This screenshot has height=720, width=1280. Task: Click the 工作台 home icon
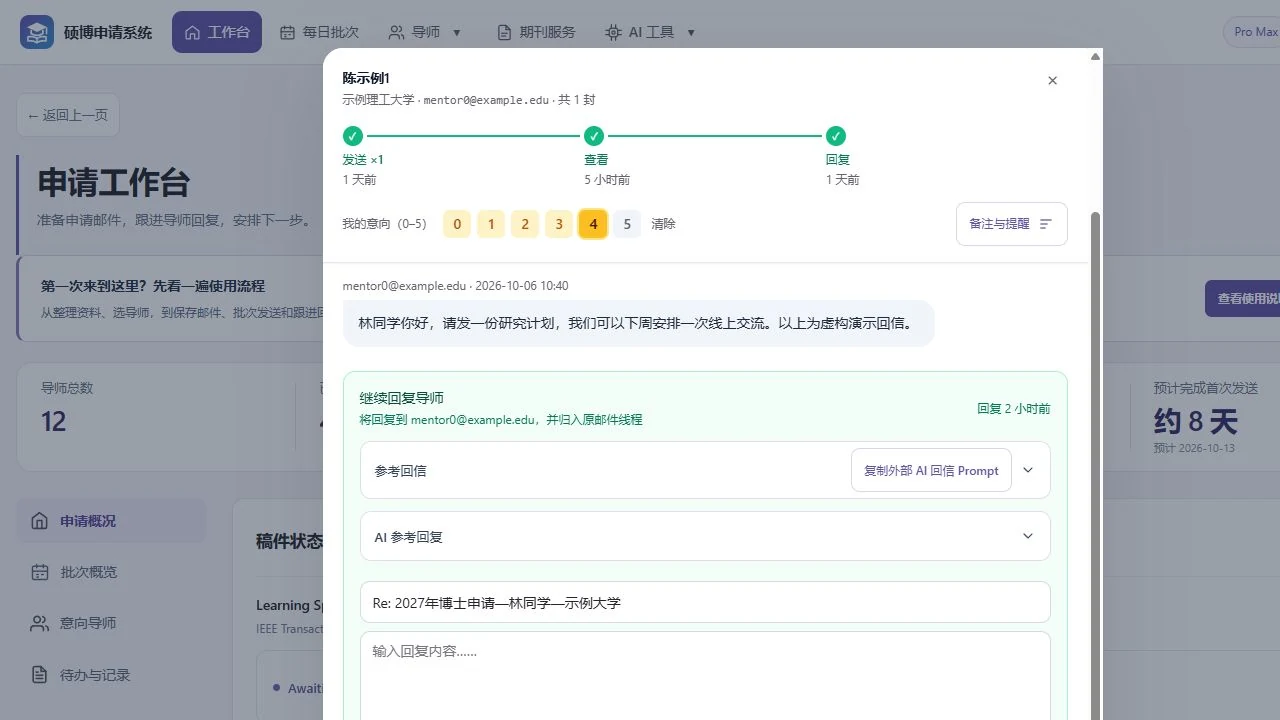click(193, 32)
